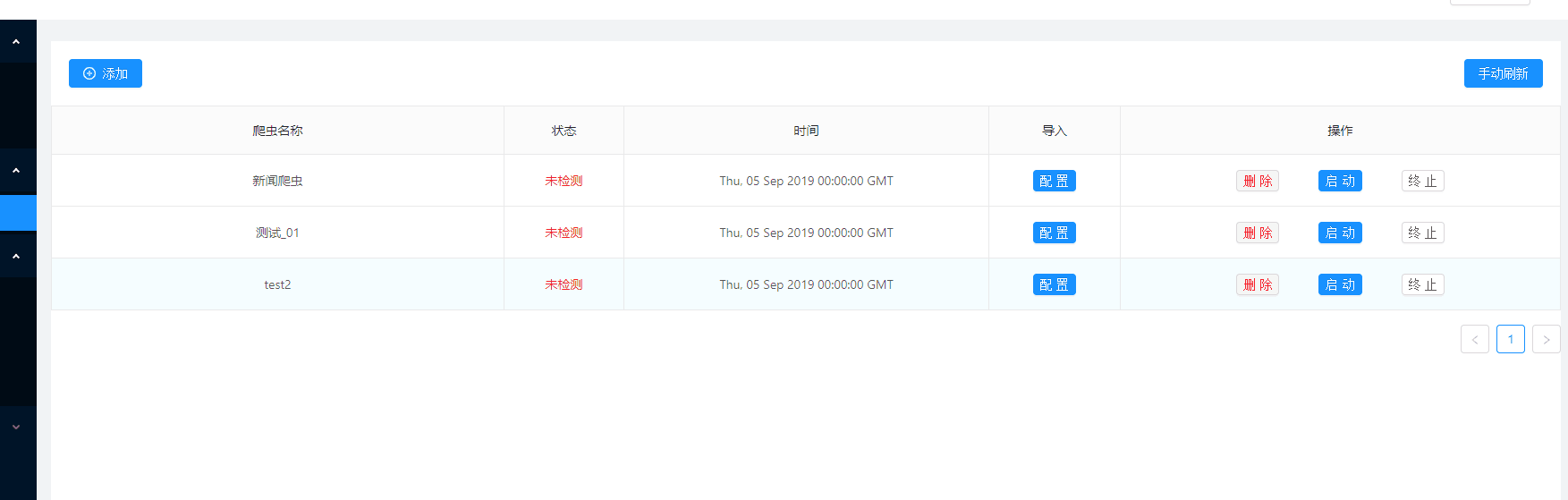
Task: Click the timestamp in the 测试_01 row
Action: pyautogui.click(x=806, y=233)
